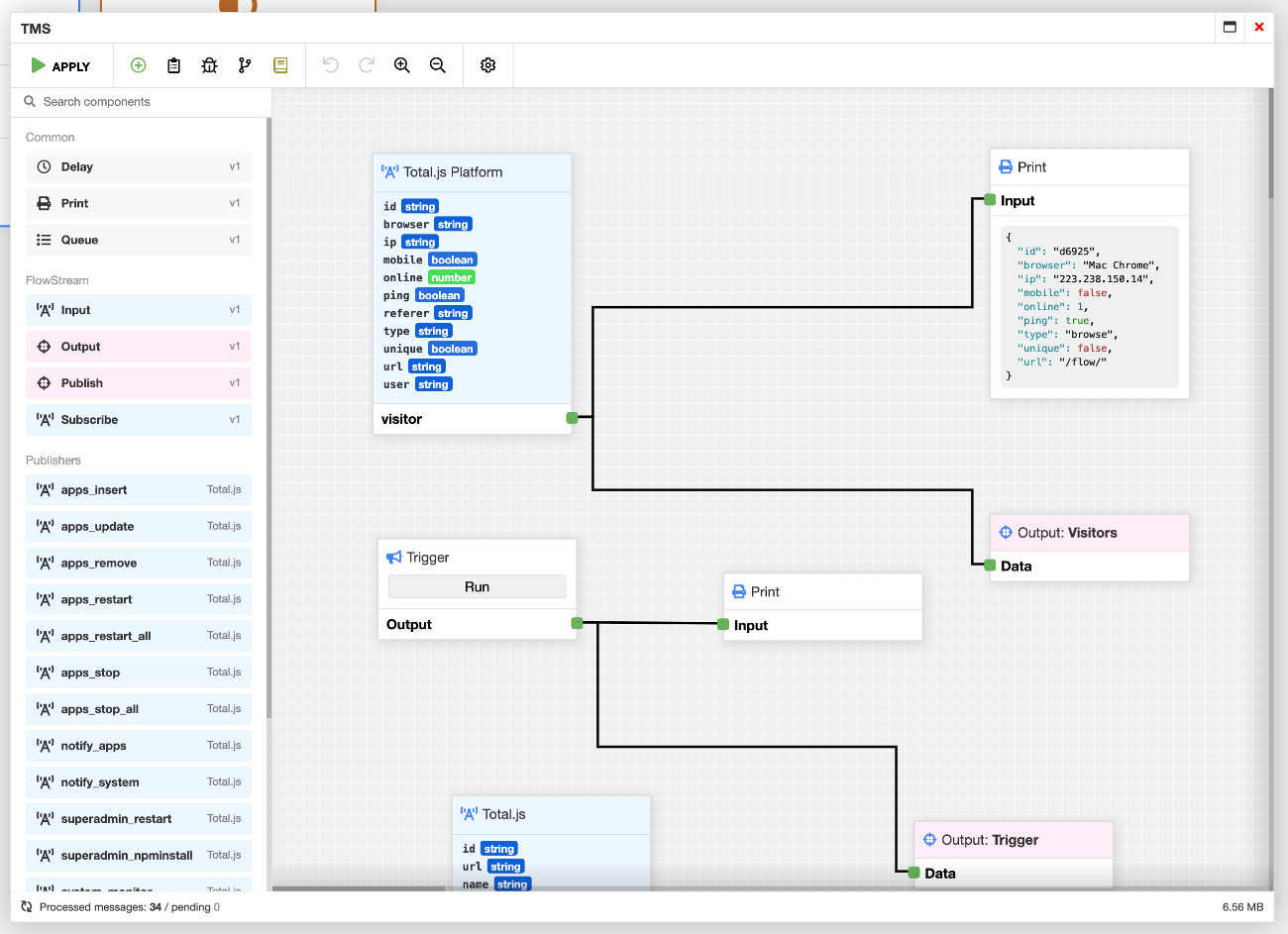Select the Trigger node megaphone icon
This screenshot has width=1288, height=934.
pos(393,558)
